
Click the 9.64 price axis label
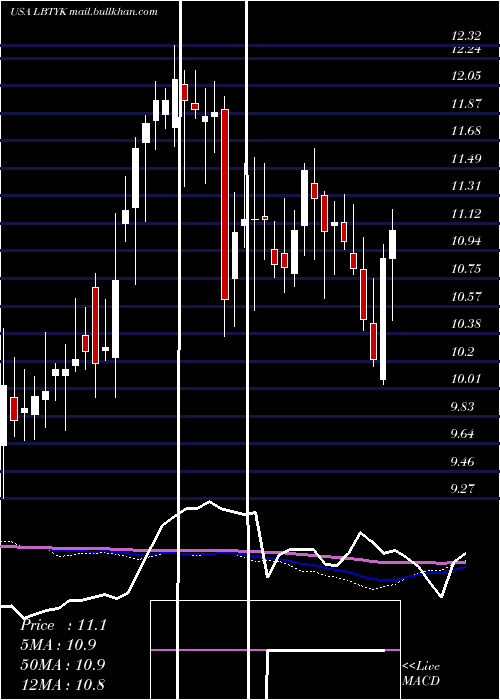point(462,434)
